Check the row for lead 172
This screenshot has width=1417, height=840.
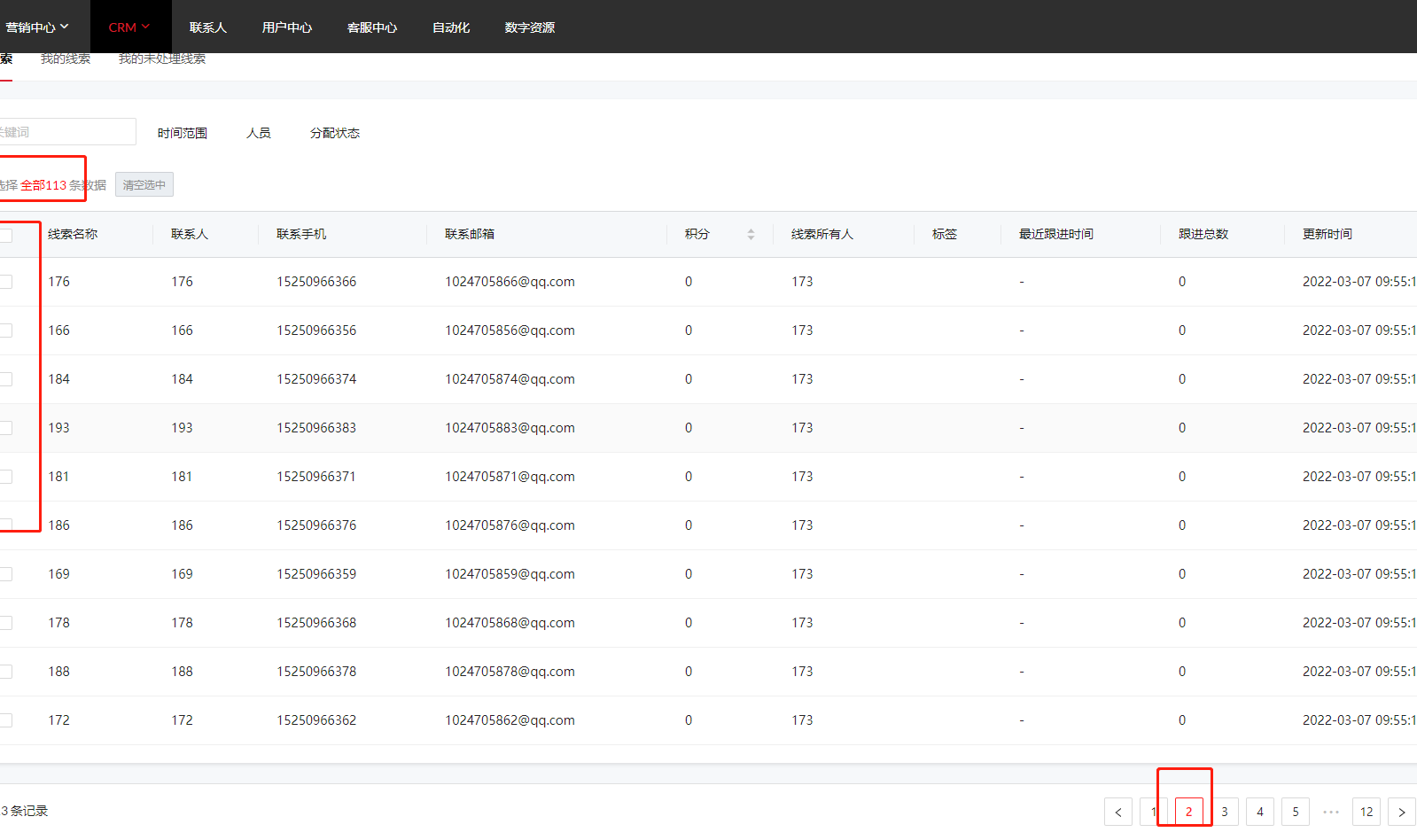pos(6,720)
